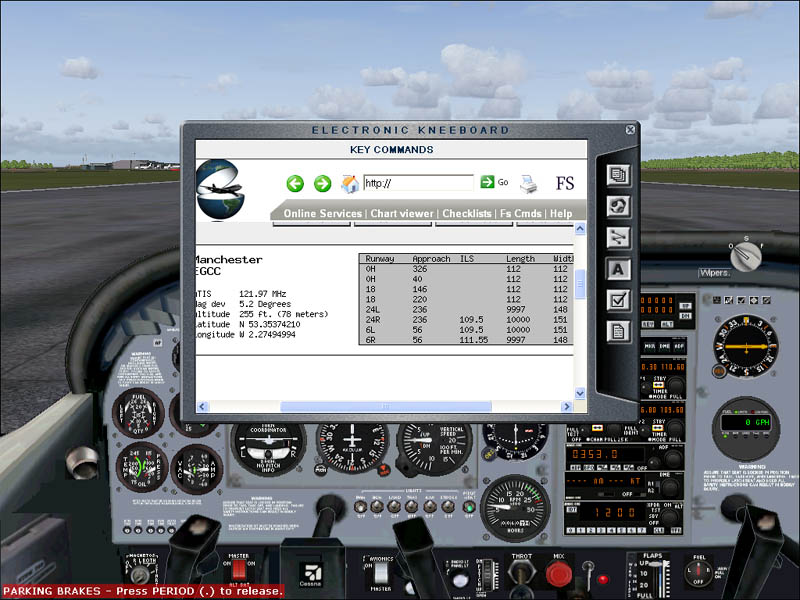Click the topmost stacked pages kneeboard sidebar icon
800x600 pixels.
coord(618,175)
